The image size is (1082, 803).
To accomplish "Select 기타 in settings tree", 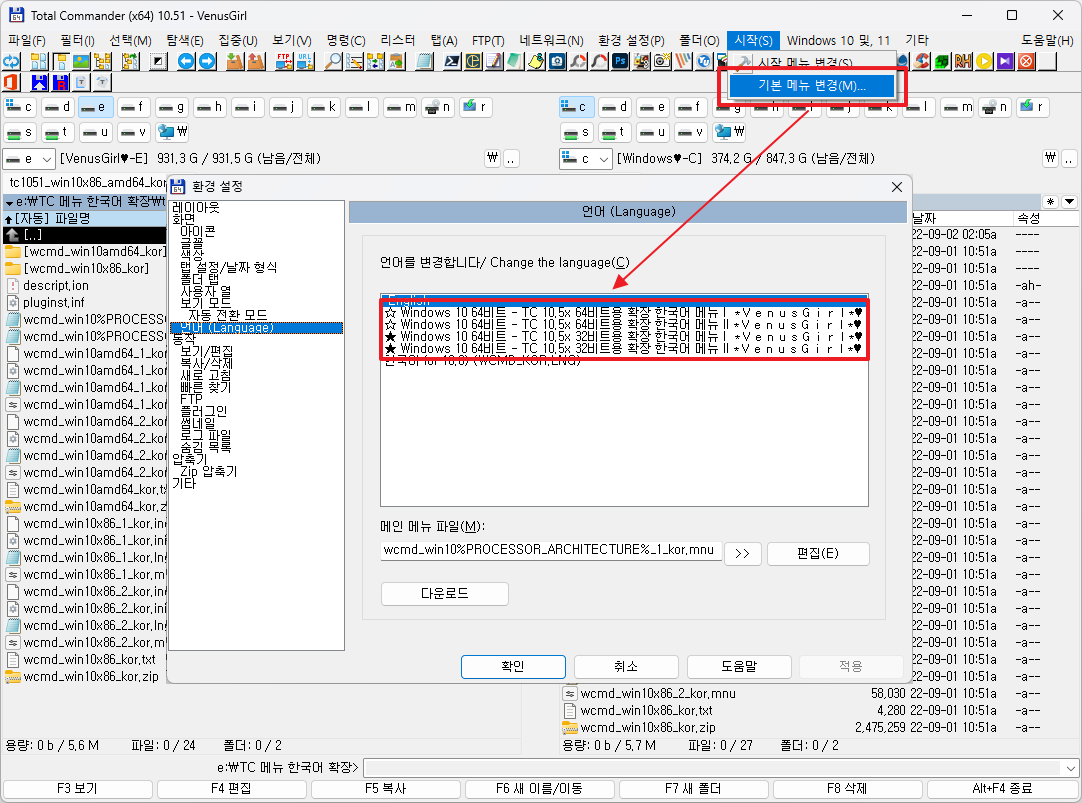I will point(184,484).
